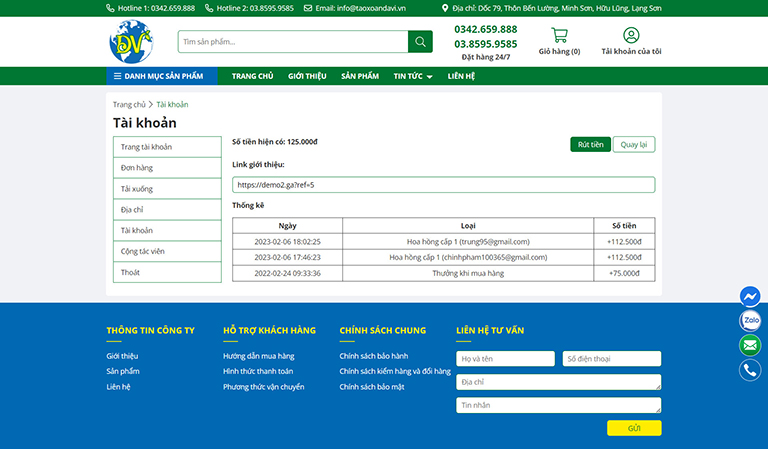Click row Hoa hồng cấp 1 (chinhpham100365@gmail.com)
Viewport: 768px width, 449px height.
click(x=468, y=257)
